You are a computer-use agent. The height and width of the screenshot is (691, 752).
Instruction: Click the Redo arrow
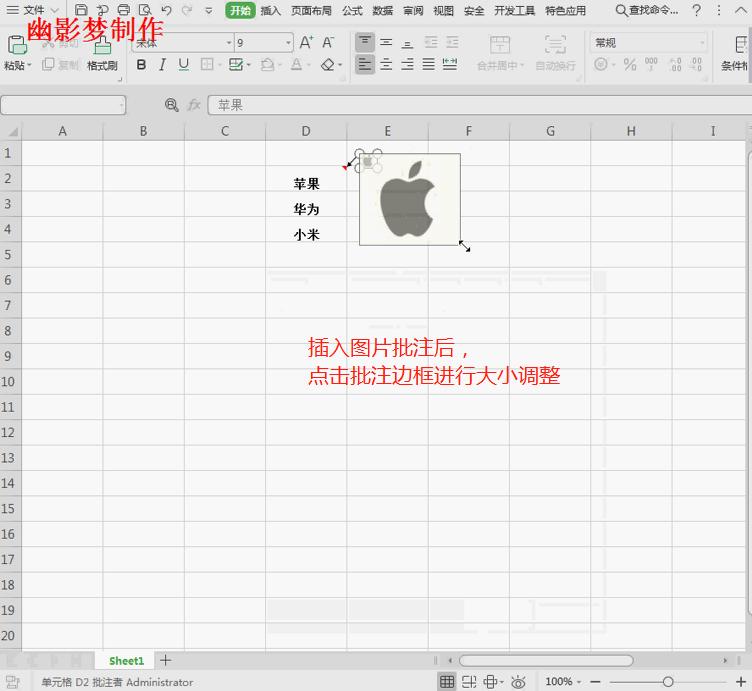point(187,10)
